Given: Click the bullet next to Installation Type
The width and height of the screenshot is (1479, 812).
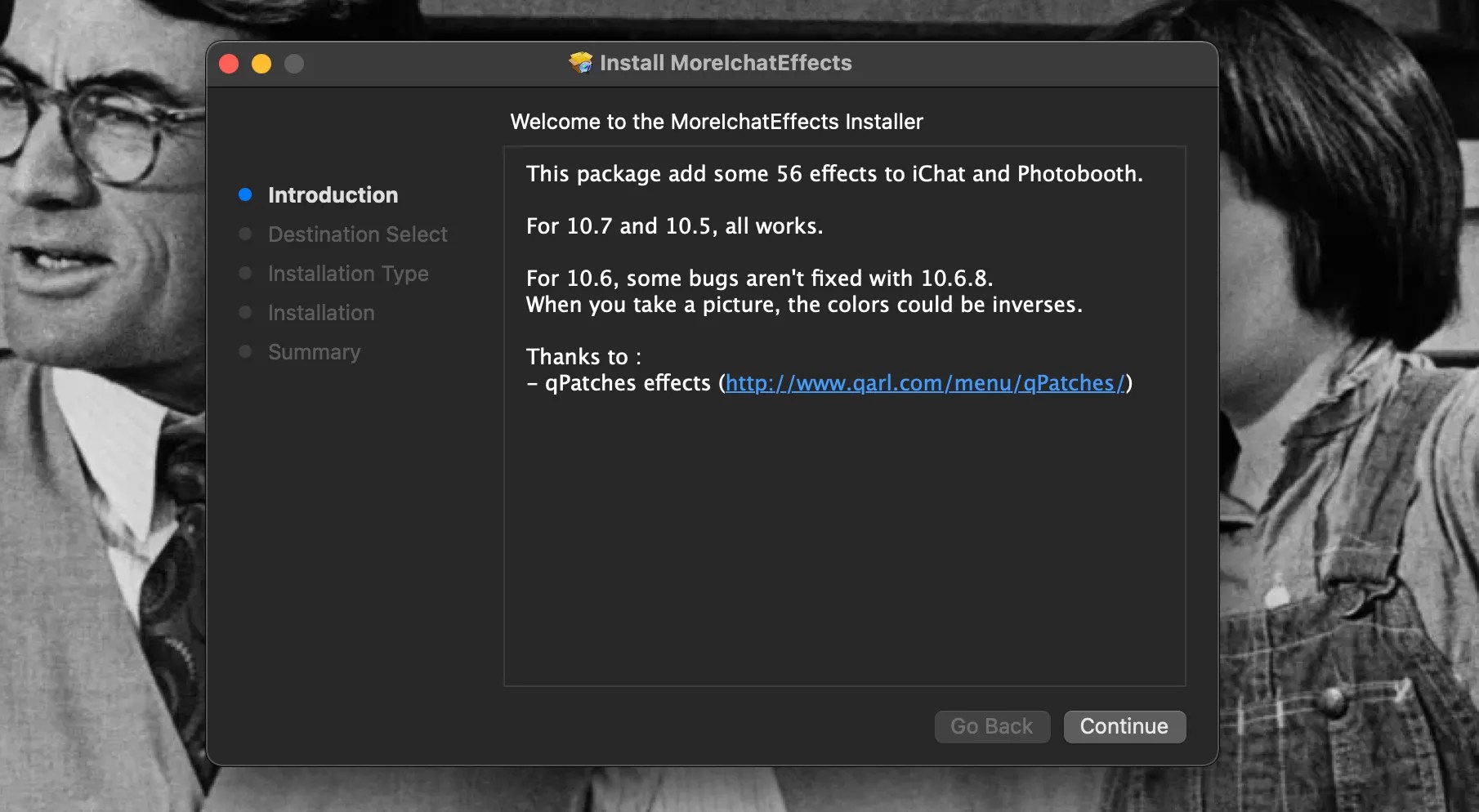Looking at the screenshot, I should click(x=245, y=273).
